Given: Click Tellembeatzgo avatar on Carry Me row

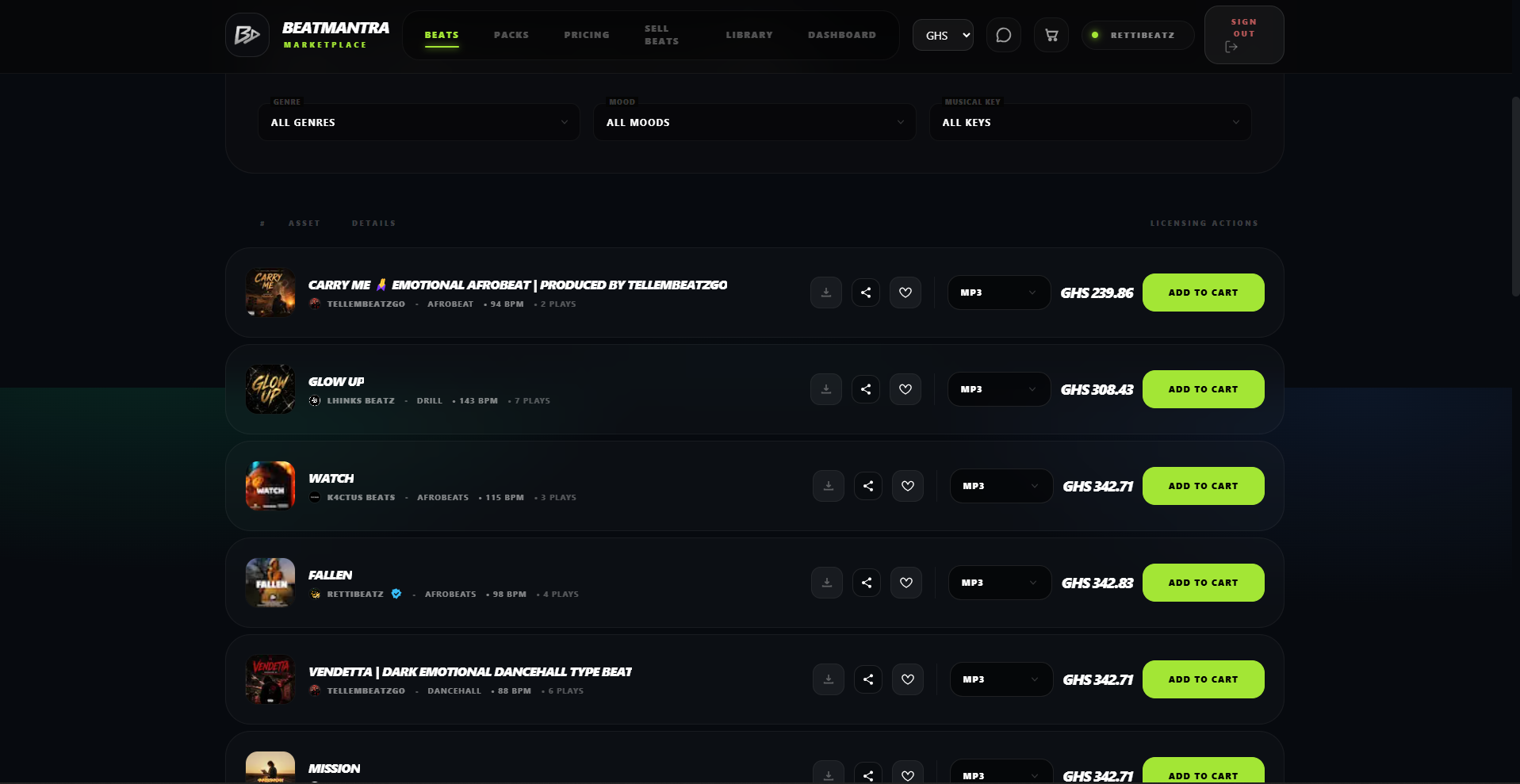Looking at the screenshot, I should point(315,304).
